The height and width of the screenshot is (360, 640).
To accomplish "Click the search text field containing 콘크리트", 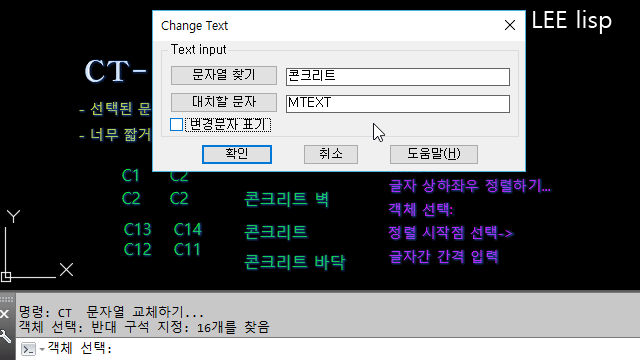I will tap(398, 77).
